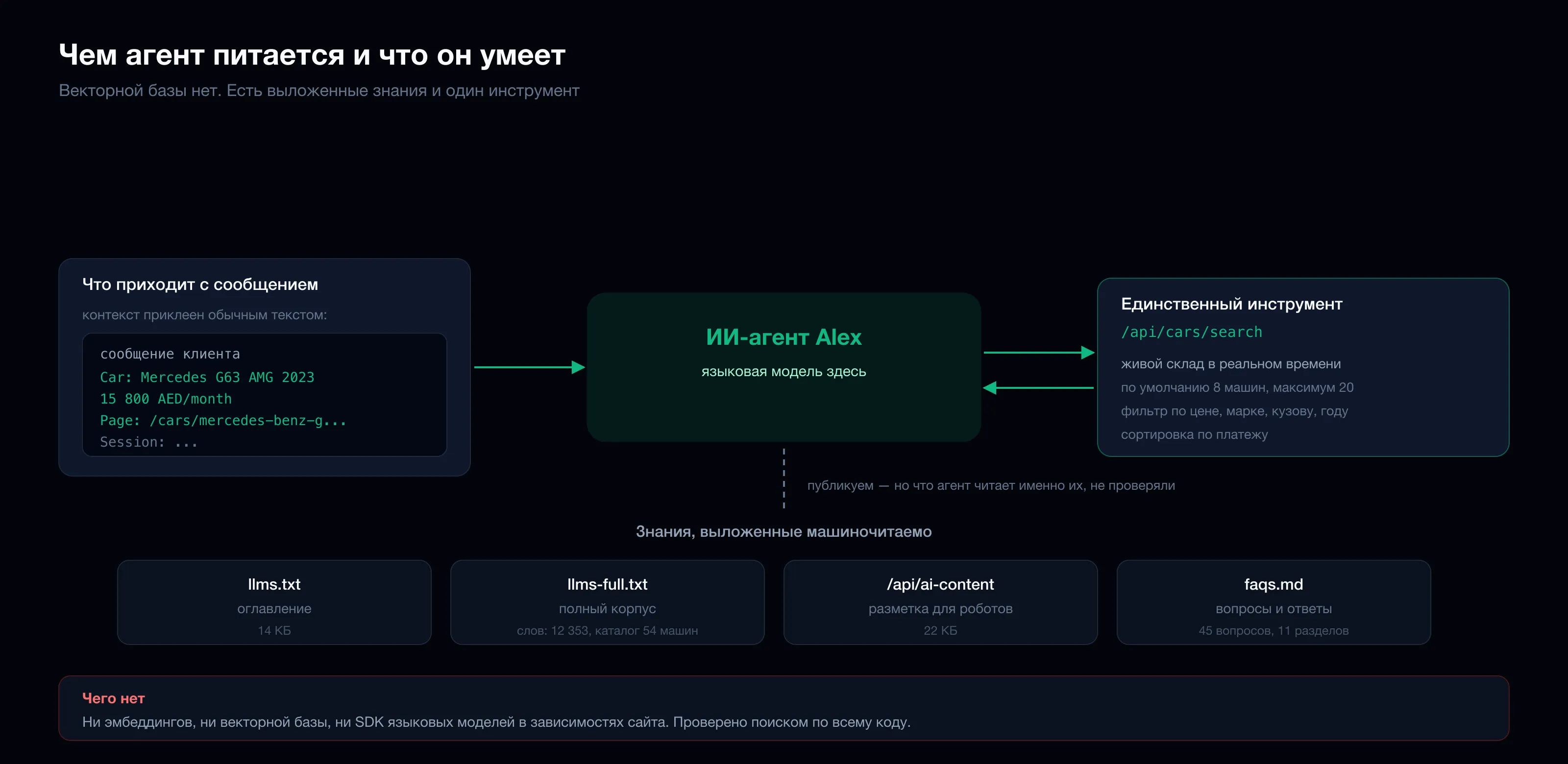Click the faqs.md card
This screenshot has height=764, width=1568.
pos(1274,602)
